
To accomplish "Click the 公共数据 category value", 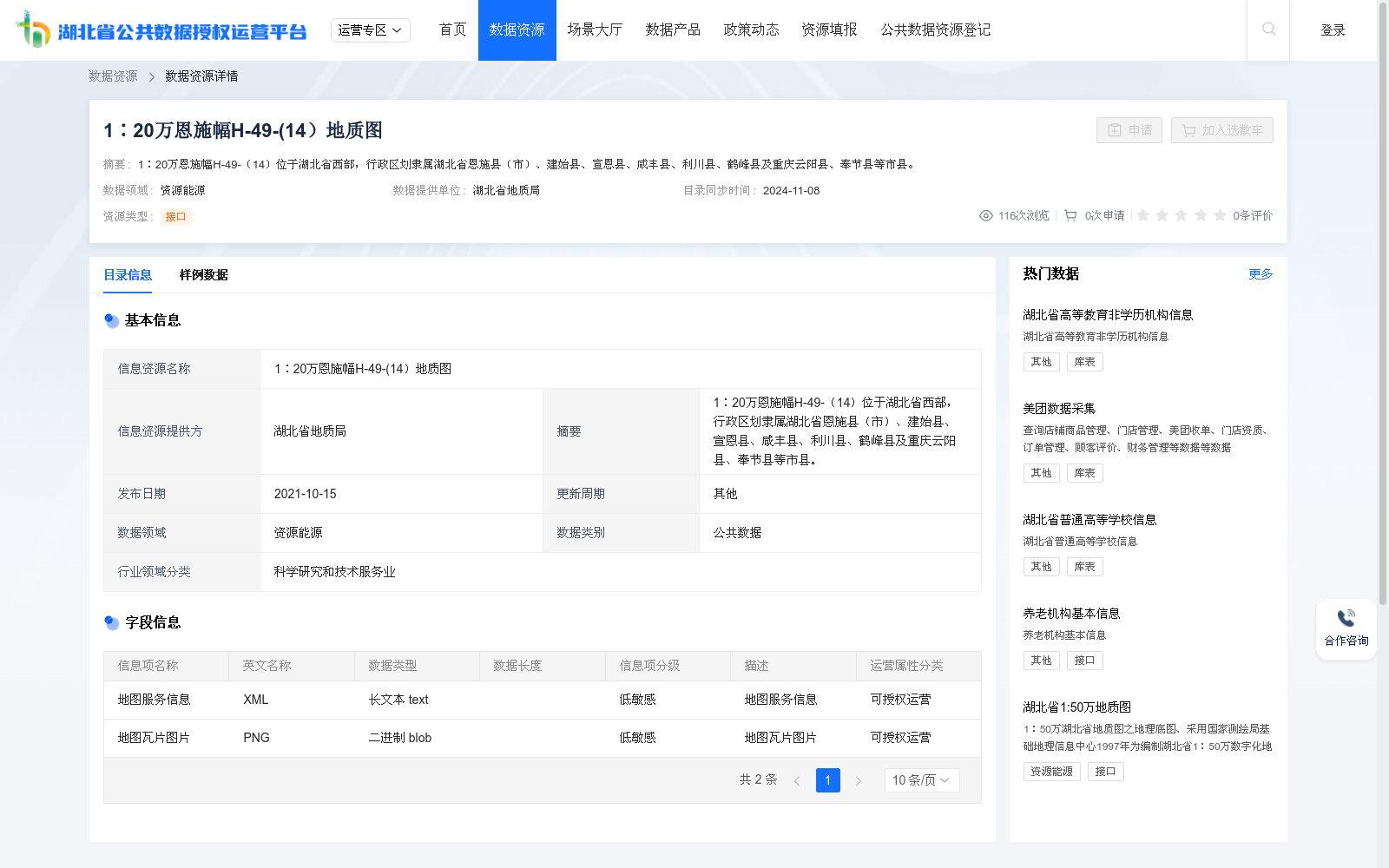I will [x=737, y=533].
